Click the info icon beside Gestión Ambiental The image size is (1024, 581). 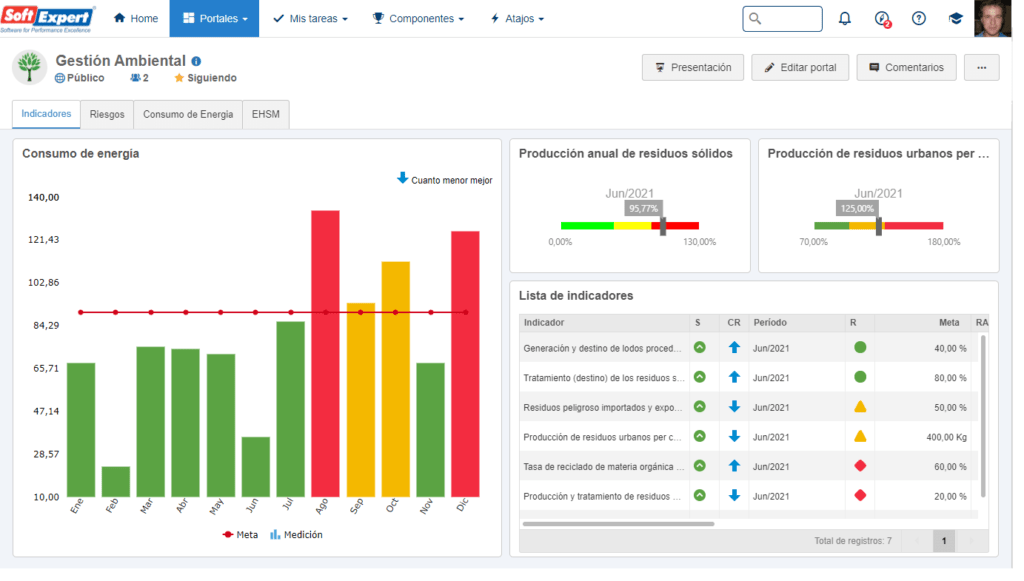pos(196,61)
